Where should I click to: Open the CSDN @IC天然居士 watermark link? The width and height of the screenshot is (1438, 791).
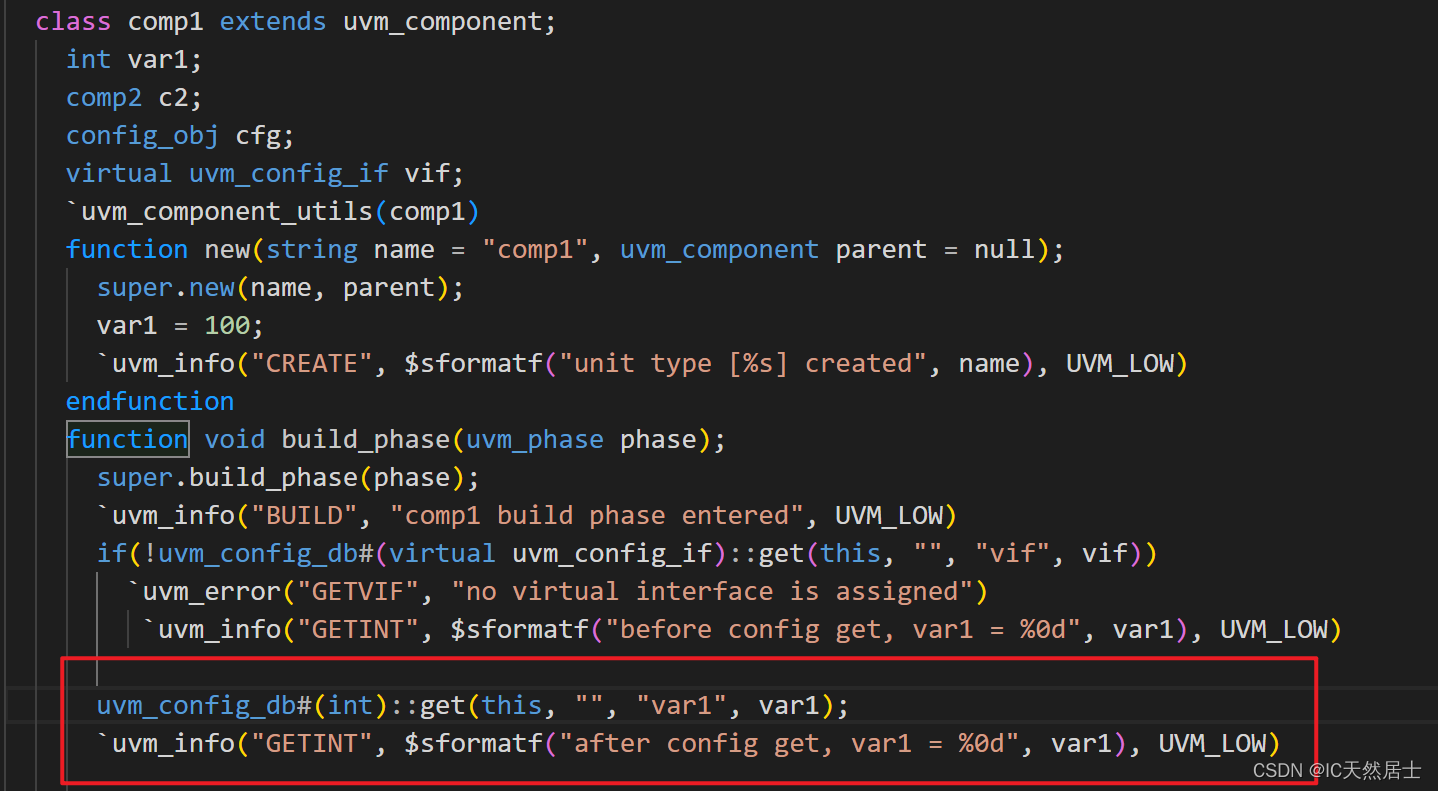1337,770
